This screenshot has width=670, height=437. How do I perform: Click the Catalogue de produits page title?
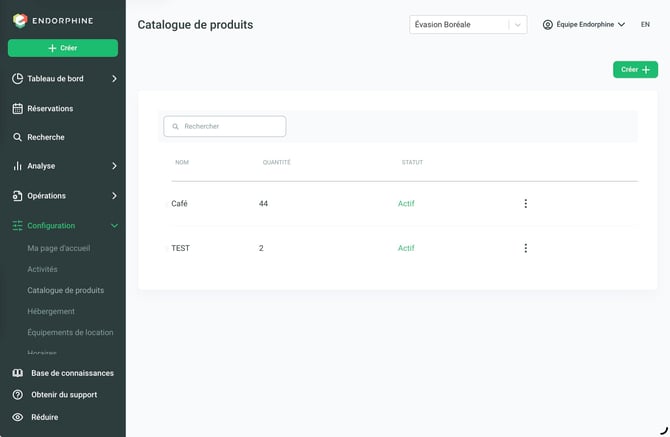click(x=195, y=25)
